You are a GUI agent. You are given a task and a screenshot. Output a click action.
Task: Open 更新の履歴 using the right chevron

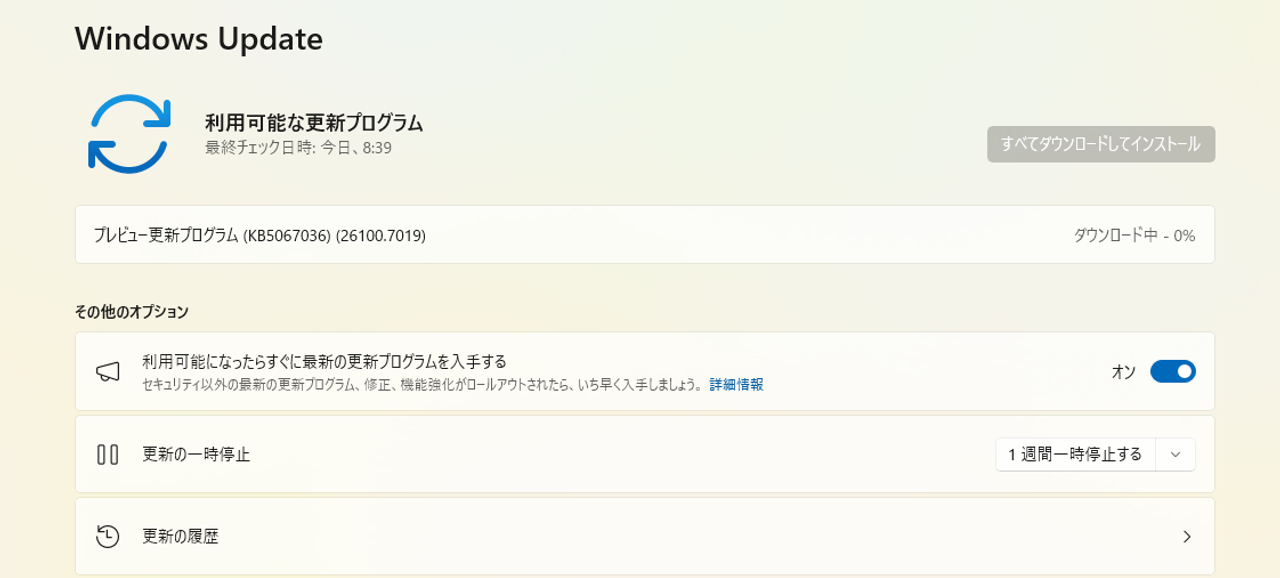tap(1187, 537)
